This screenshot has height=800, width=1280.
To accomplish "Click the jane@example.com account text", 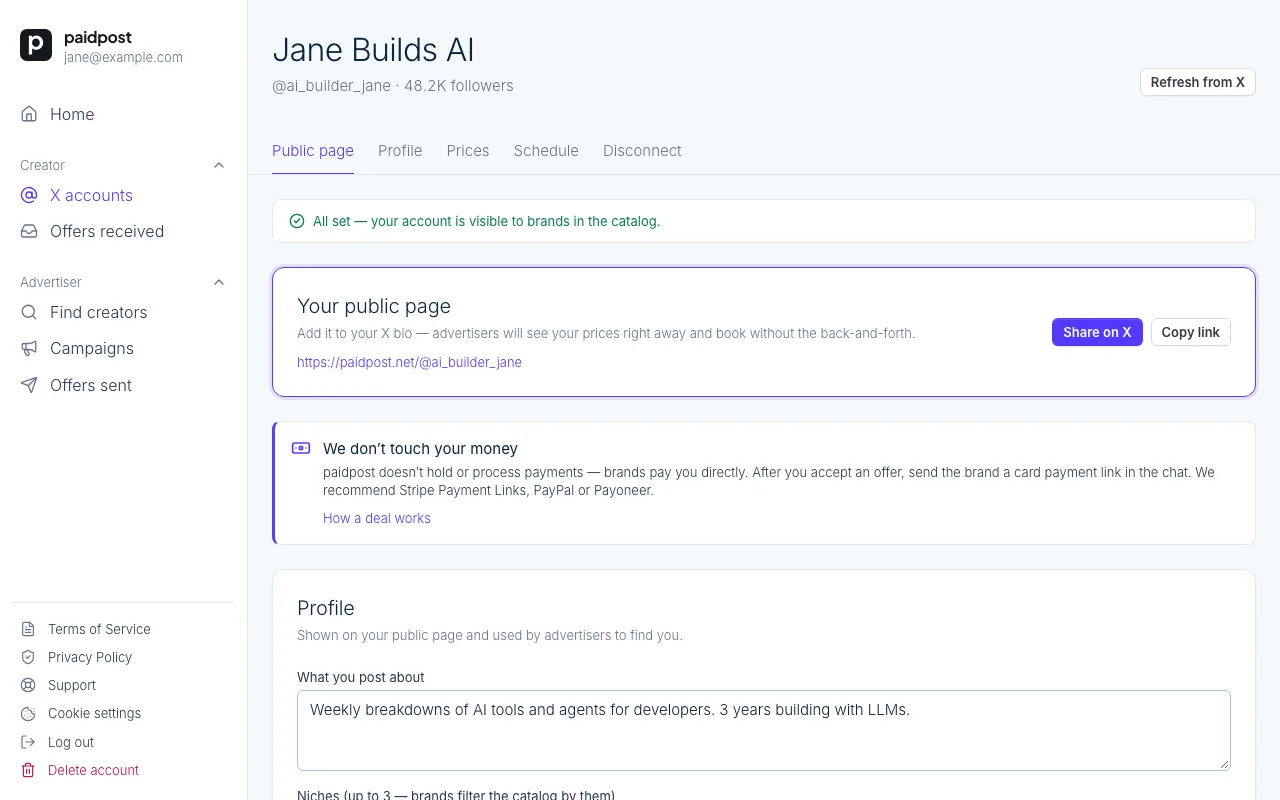I will [123, 58].
